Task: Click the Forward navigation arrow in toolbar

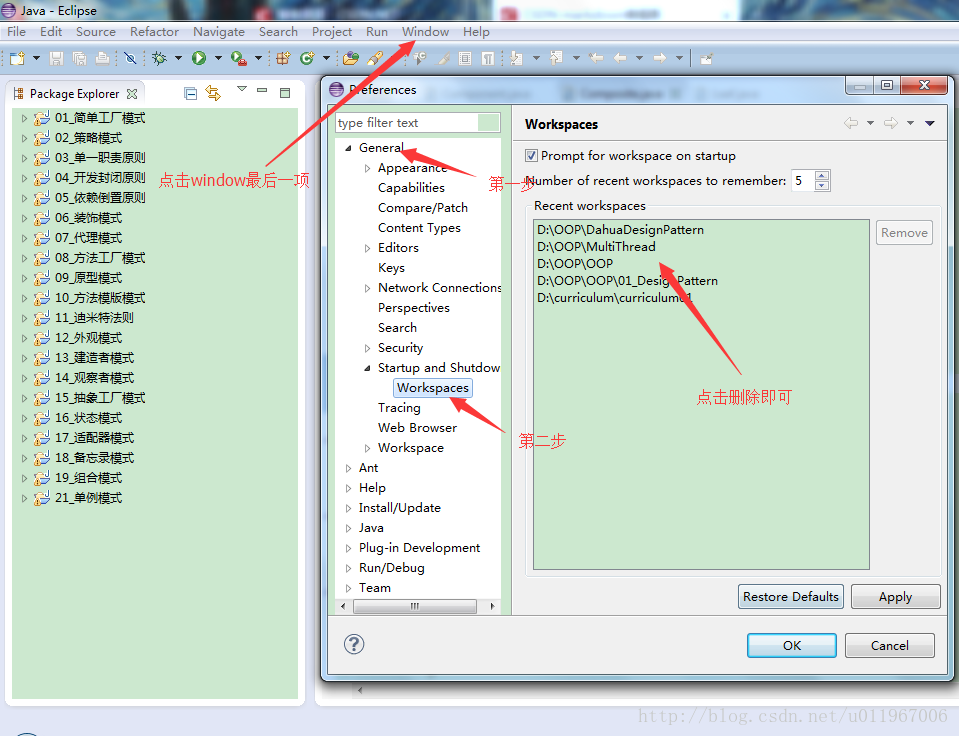Action: click(x=659, y=58)
